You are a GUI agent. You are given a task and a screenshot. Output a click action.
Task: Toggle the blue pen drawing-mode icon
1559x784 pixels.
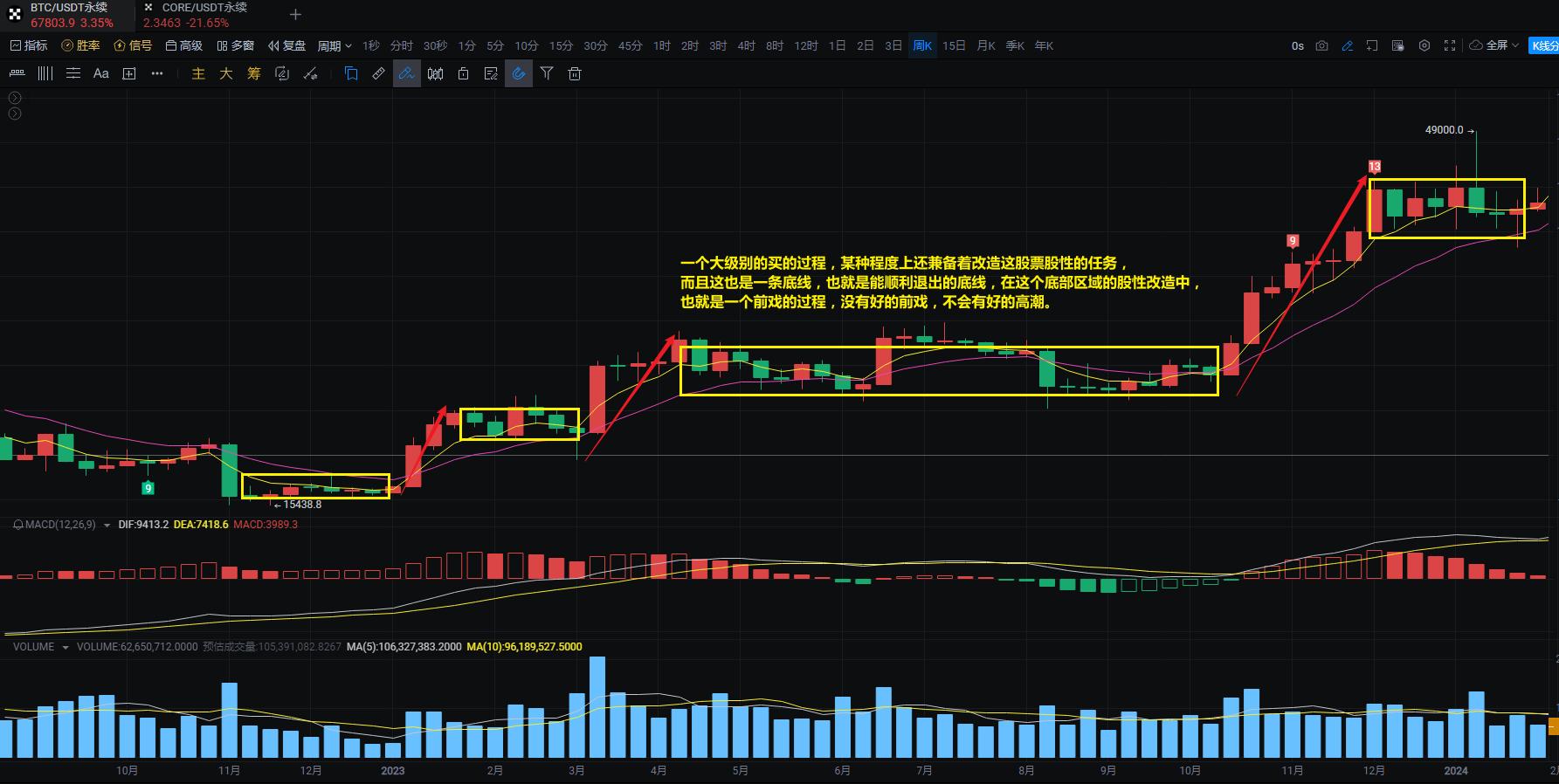click(x=1348, y=45)
